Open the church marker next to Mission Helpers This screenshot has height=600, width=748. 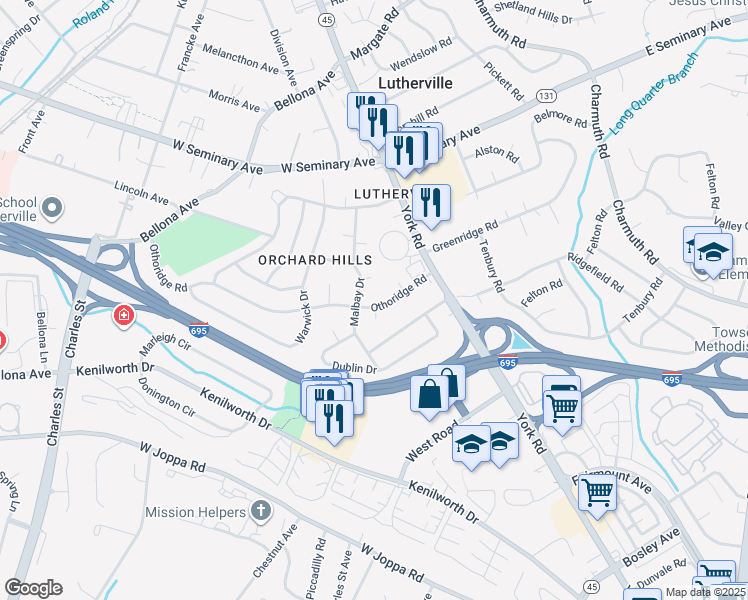tap(261, 512)
